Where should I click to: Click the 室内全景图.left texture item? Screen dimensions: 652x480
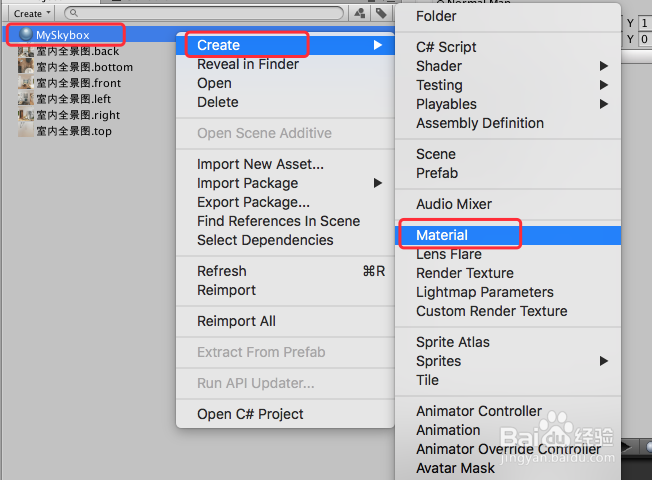65,99
